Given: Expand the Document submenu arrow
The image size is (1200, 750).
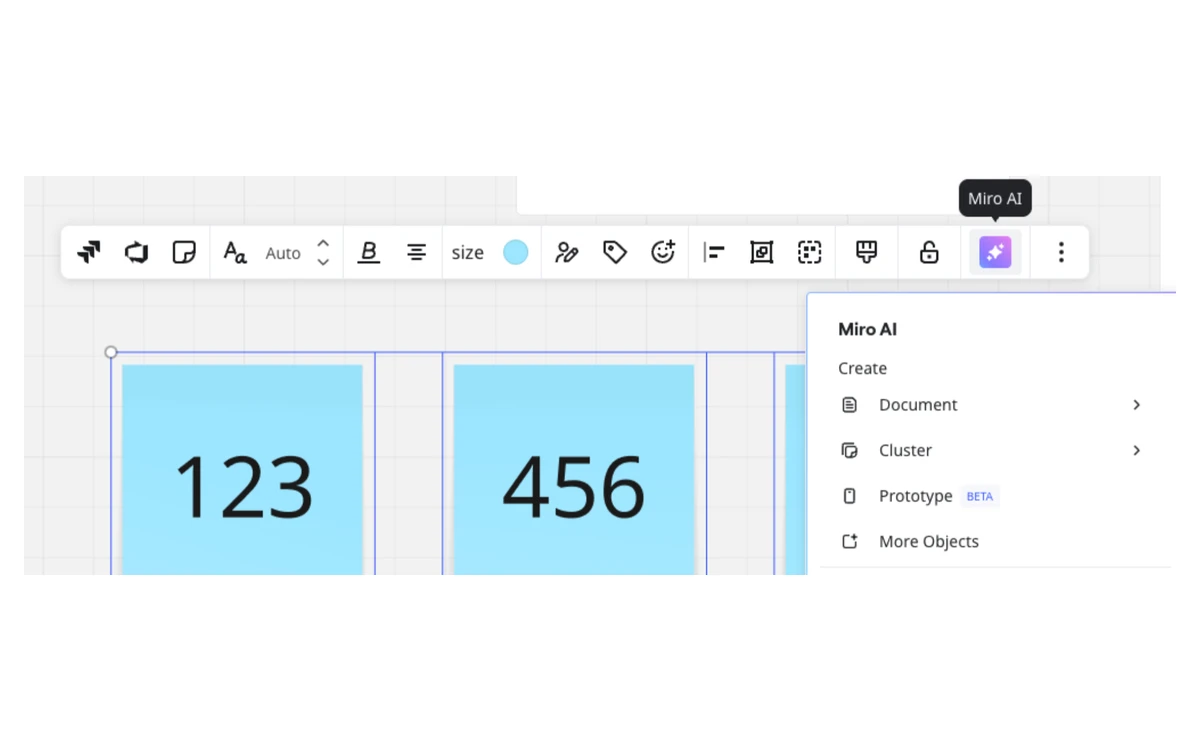Looking at the screenshot, I should pos(1136,405).
